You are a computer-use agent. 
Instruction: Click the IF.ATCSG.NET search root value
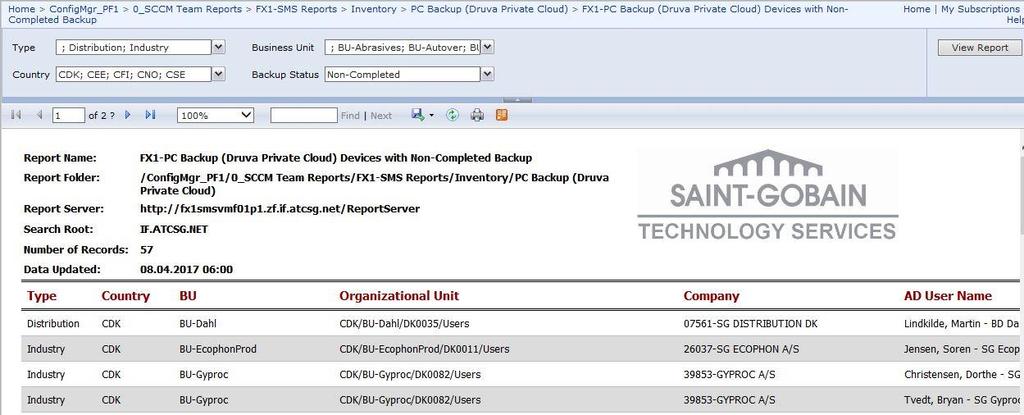point(174,229)
